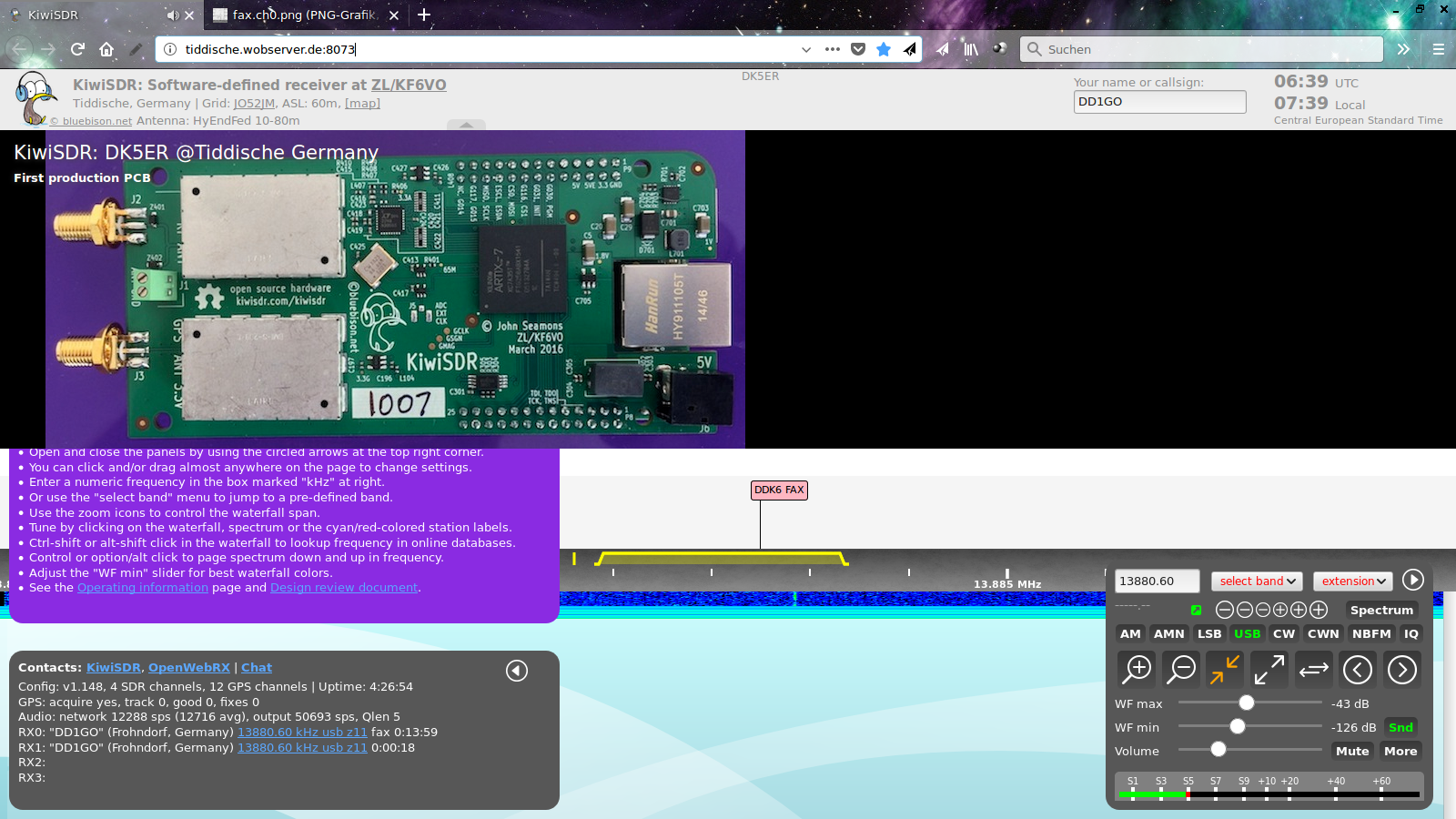Image resolution: width=1456 pixels, height=819 pixels.
Task: Collapse the control panel with circled play icon
Action: pos(1412,580)
